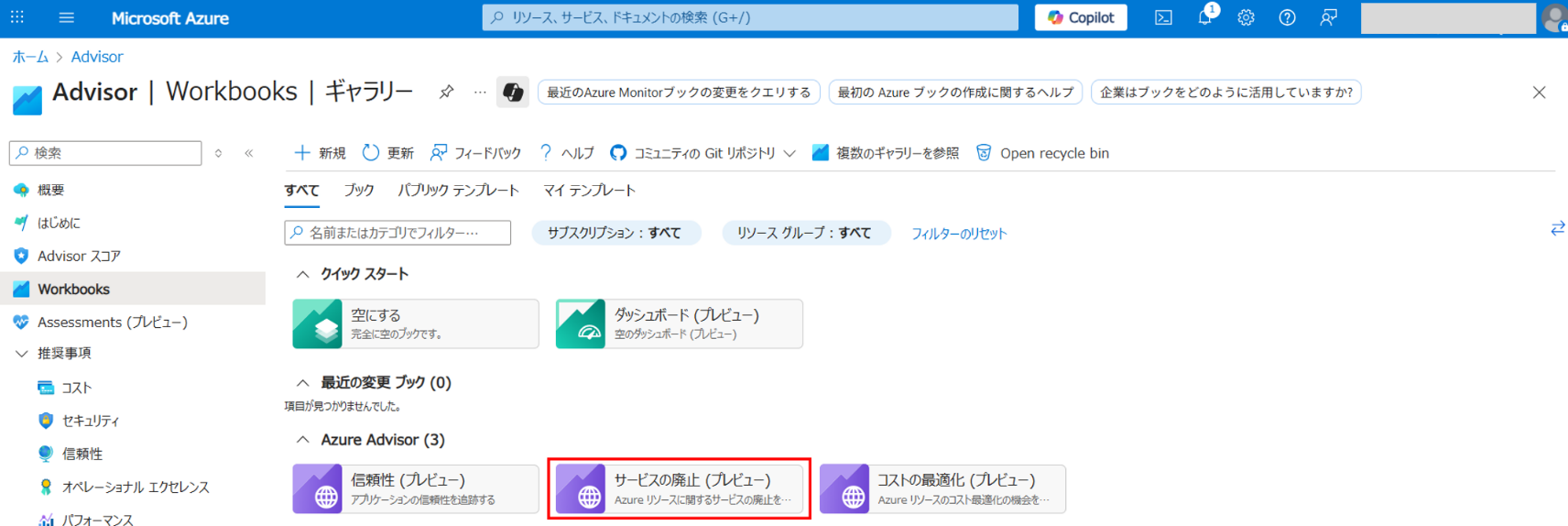The height and width of the screenshot is (526, 1568).
Task: Click the 名前またはカテゴリでフィルター field
Action: tap(397, 233)
